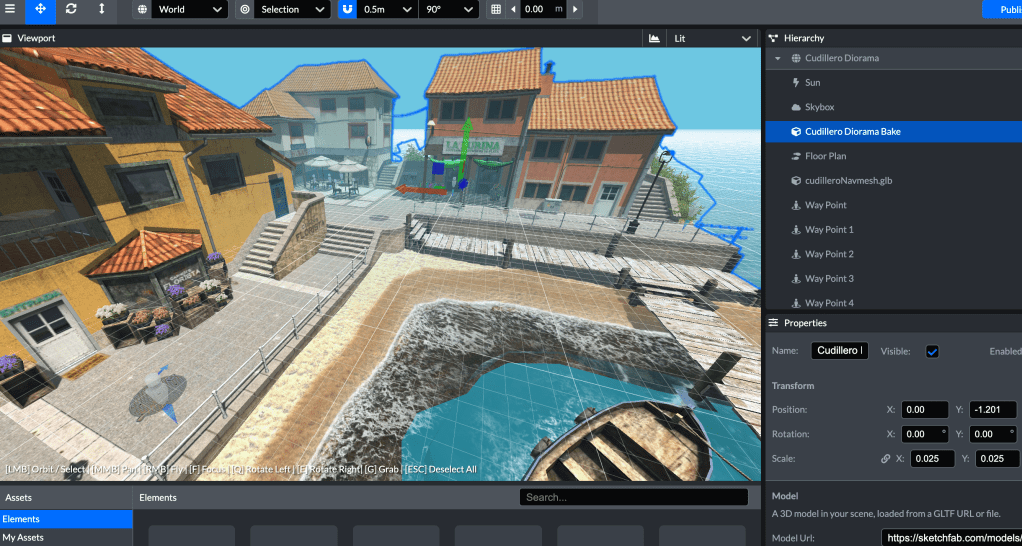Select the My Assets tab

point(66,538)
